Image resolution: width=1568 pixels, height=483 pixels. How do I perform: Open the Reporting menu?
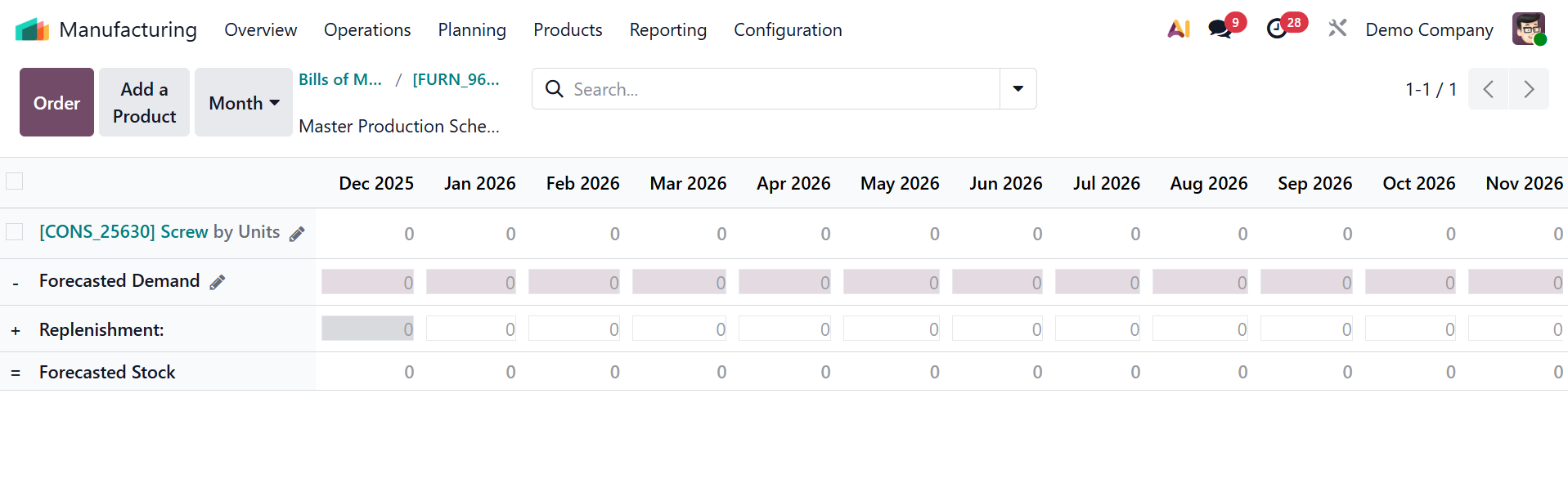667,30
